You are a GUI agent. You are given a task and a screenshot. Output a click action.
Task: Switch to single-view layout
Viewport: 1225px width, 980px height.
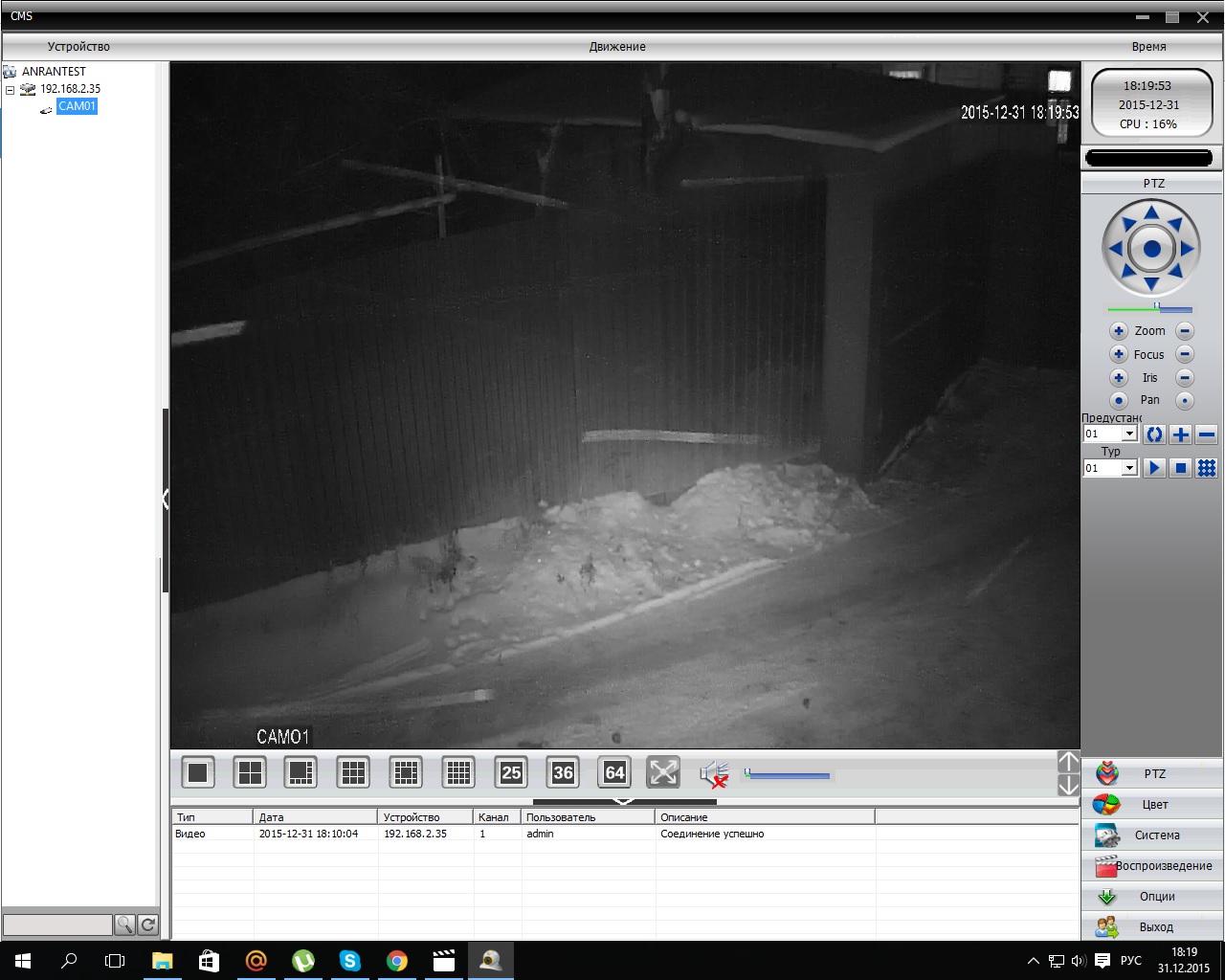pos(198,772)
